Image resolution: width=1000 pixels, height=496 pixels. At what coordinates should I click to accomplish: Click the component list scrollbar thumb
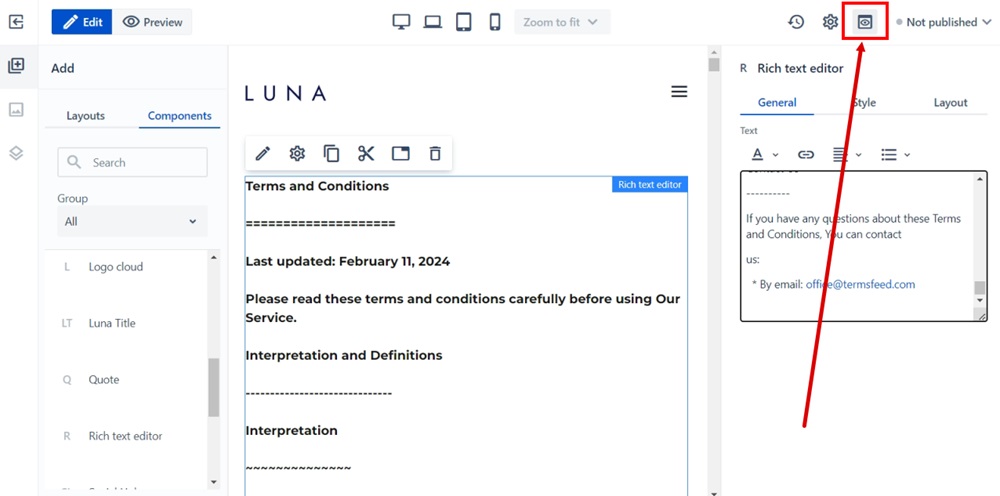click(x=214, y=387)
